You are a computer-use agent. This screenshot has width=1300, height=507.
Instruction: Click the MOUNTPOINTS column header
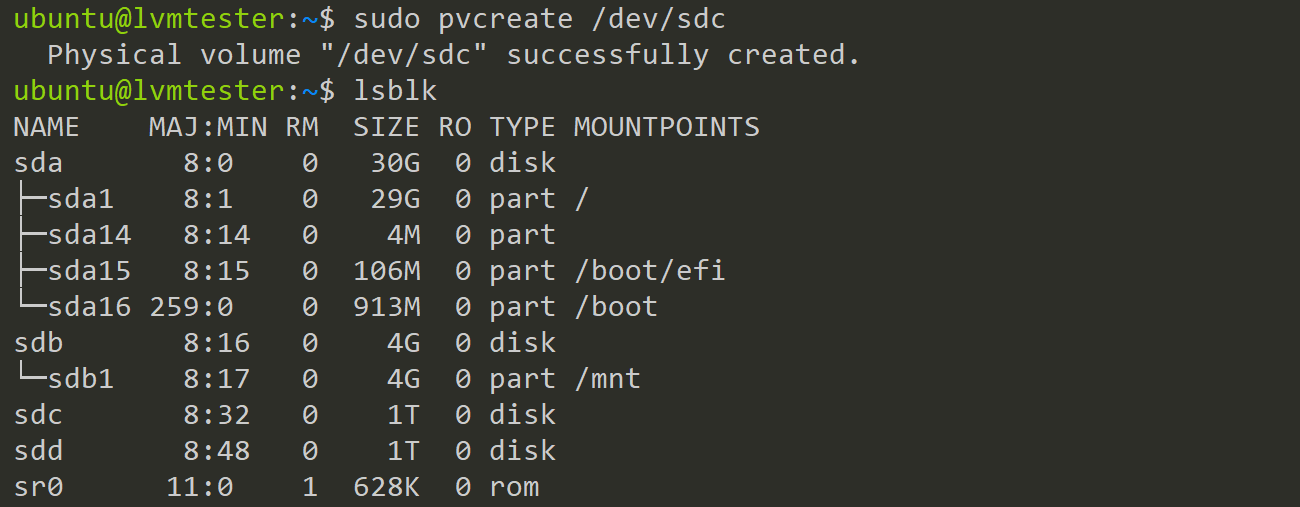(x=666, y=127)
